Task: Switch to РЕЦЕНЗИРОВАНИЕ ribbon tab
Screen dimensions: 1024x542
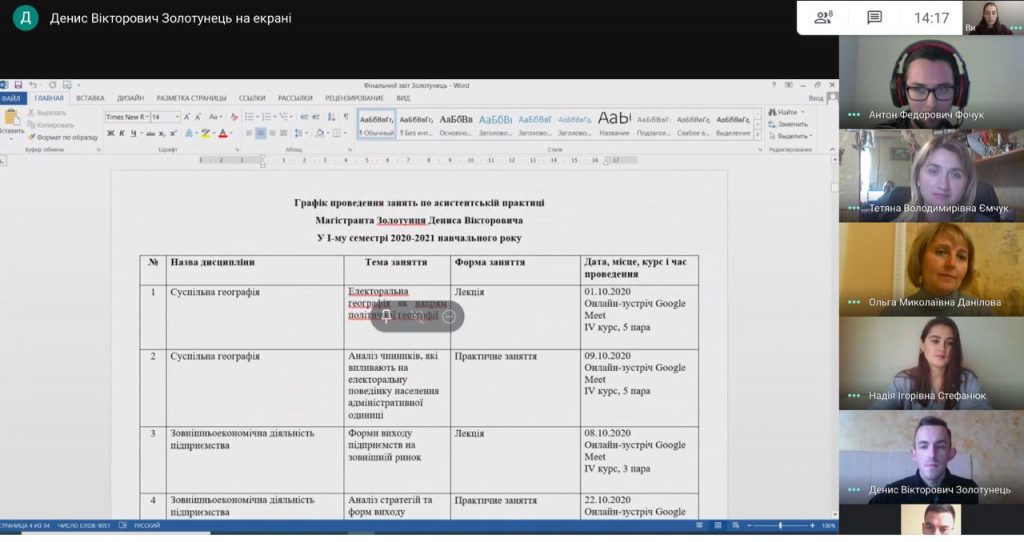Action: point(355,99)
